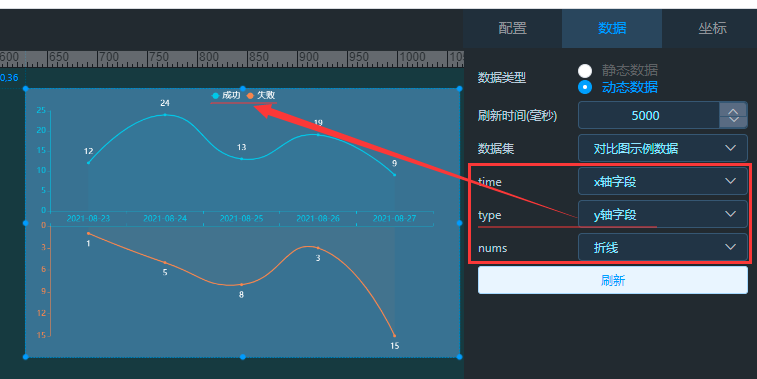Select the 动态数据 radio option
Image resolution: width=757 pixels, height=379 pixels.
click(x=585, y=87)
